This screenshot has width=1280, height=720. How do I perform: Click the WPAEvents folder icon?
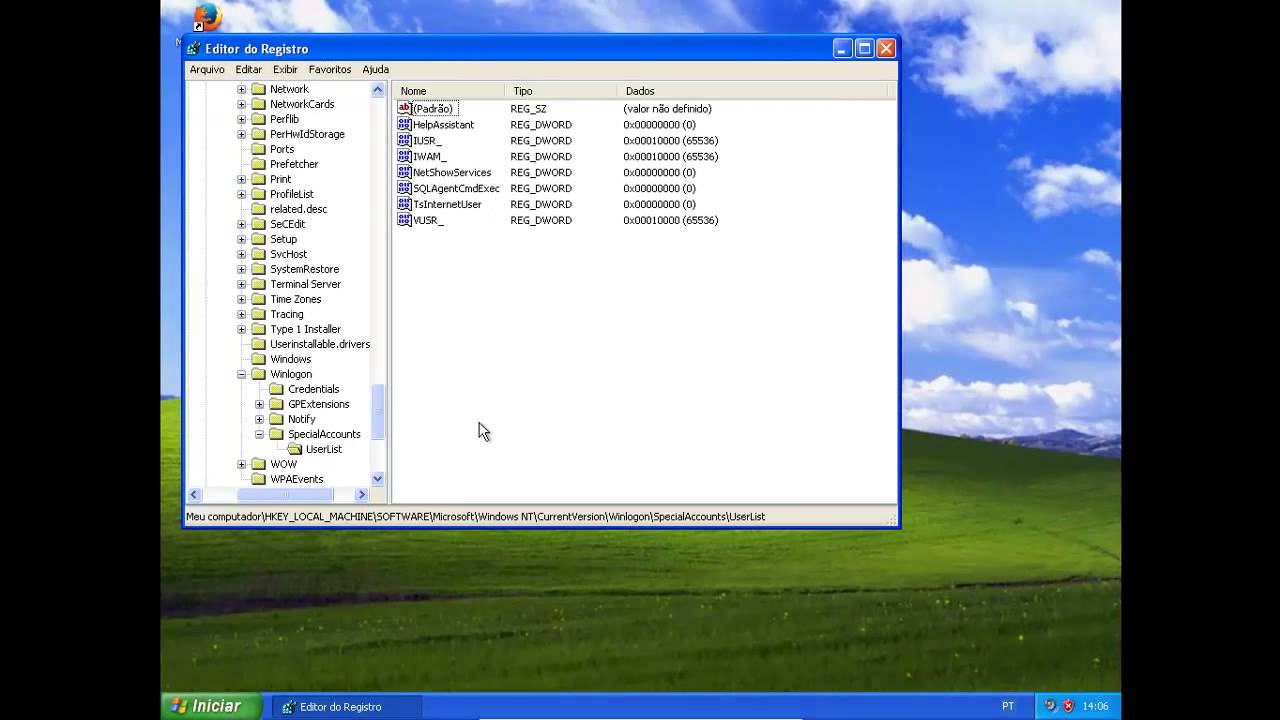click(x=258, y=479)
